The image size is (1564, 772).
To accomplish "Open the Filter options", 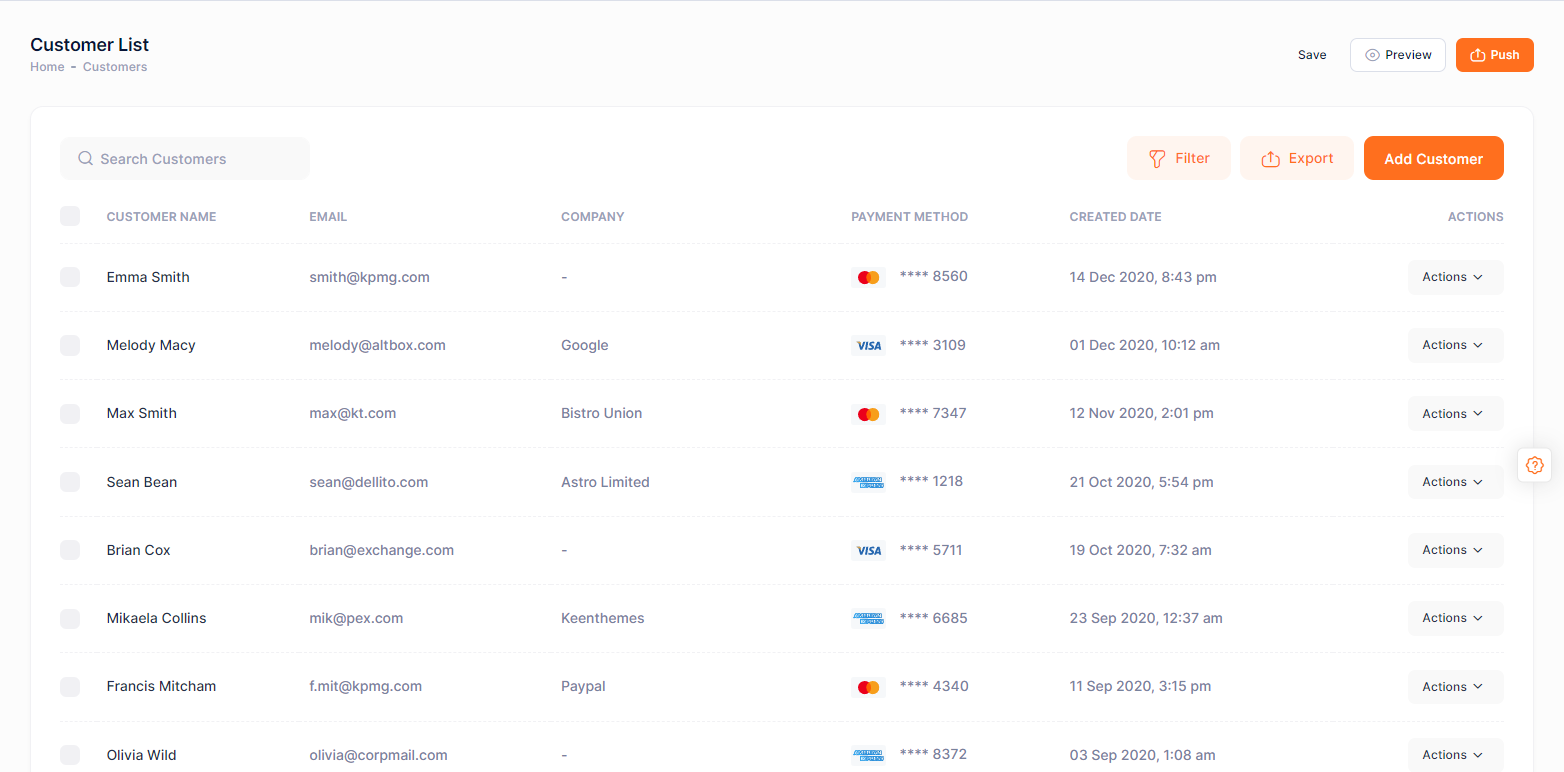I will point(1178,159).
